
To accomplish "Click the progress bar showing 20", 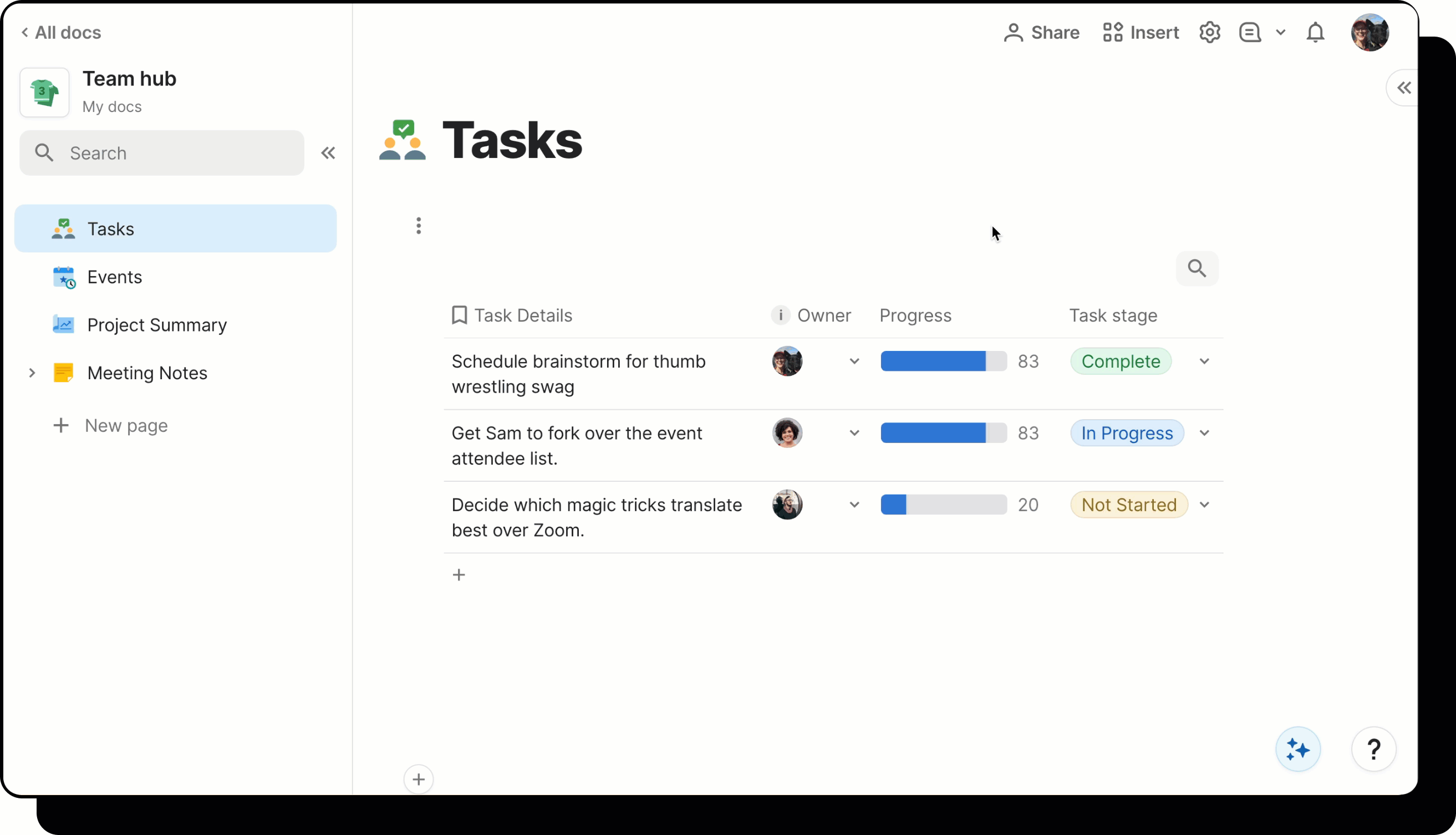I will tap(943, 505).
